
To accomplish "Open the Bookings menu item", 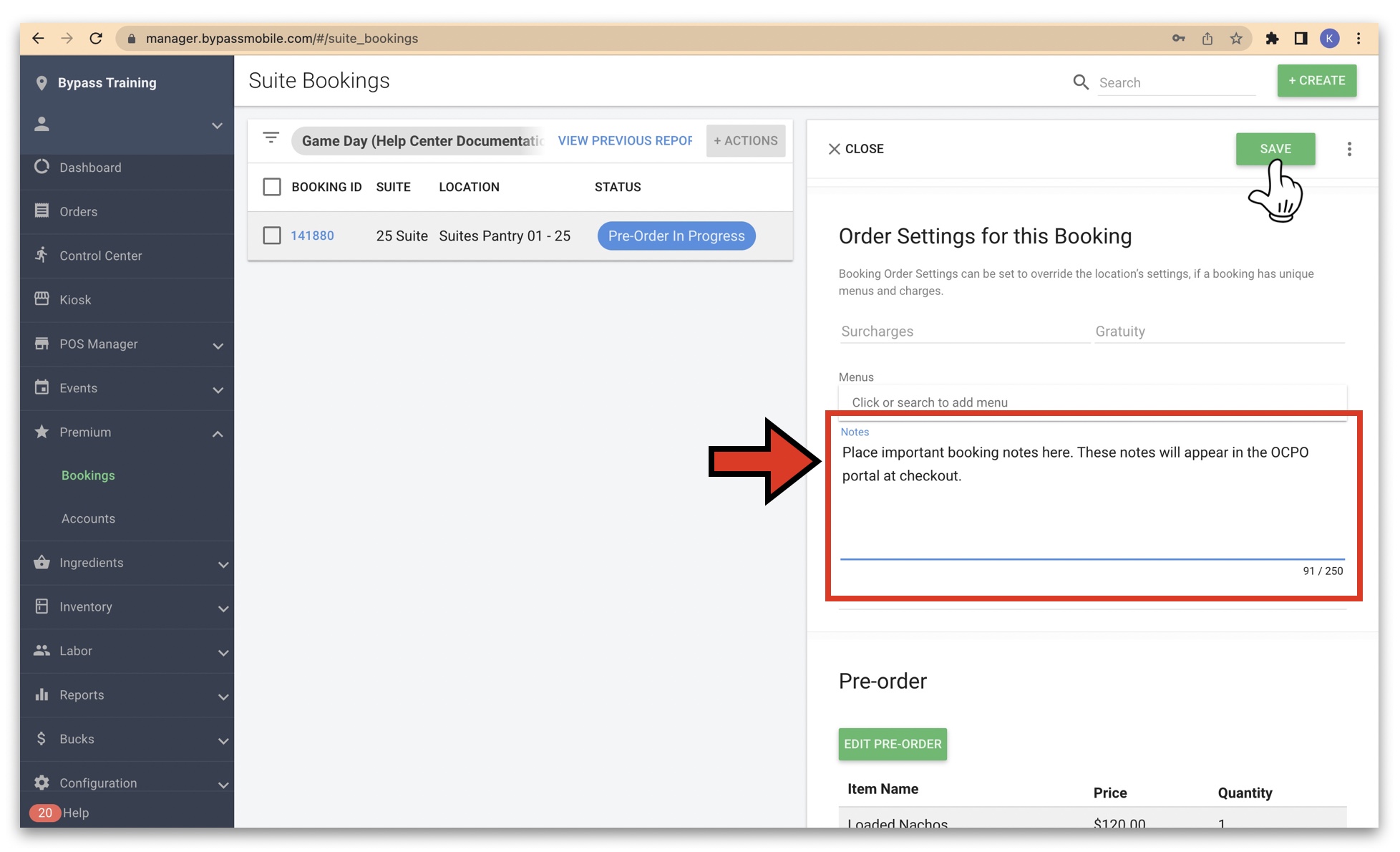I will 87,475.
